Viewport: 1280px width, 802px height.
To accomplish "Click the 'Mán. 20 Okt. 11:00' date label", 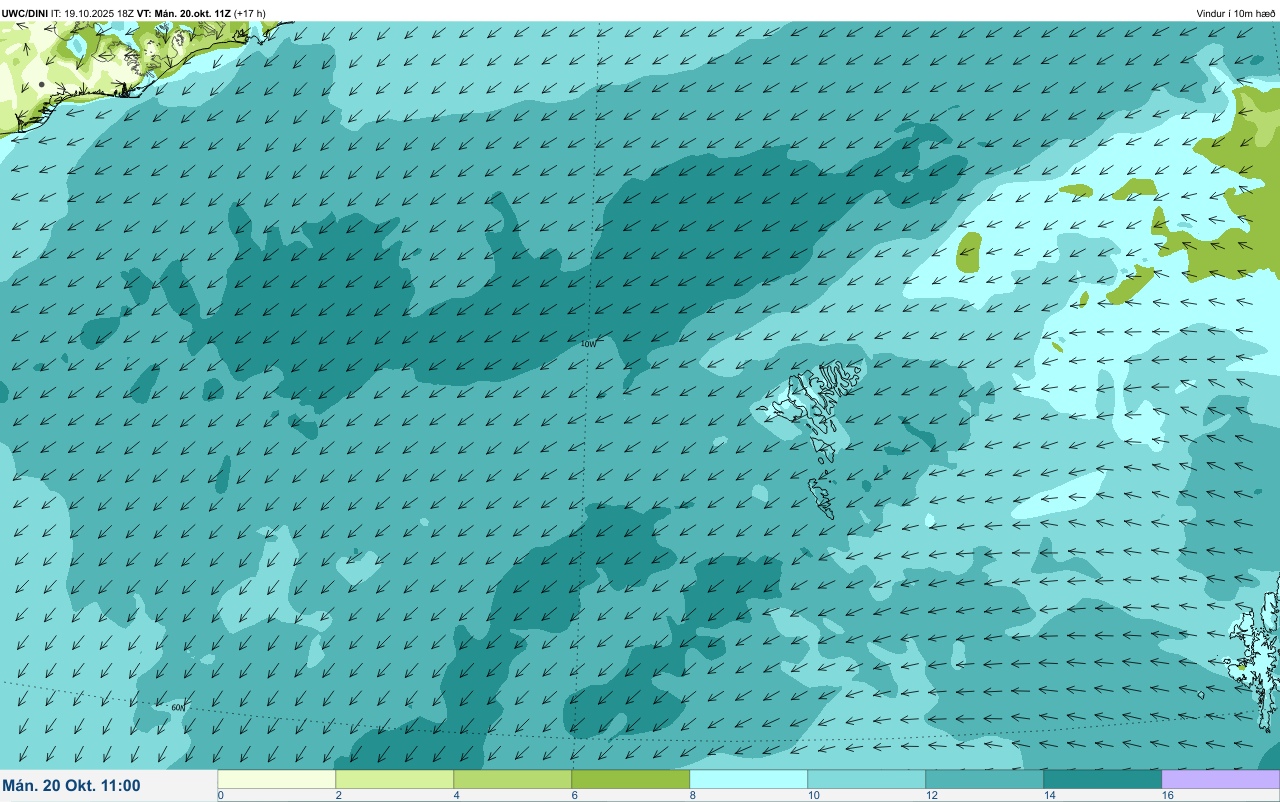I will (72, 786).
